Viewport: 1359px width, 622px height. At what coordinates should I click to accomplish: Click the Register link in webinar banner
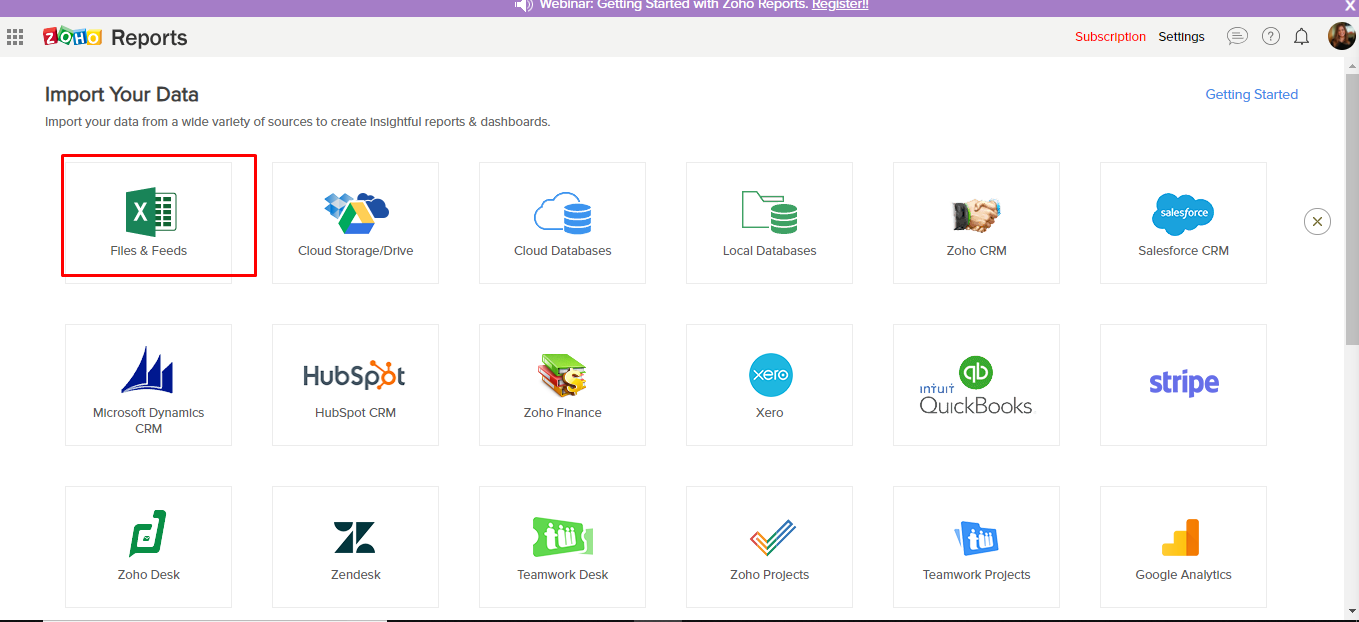(840, 5)
